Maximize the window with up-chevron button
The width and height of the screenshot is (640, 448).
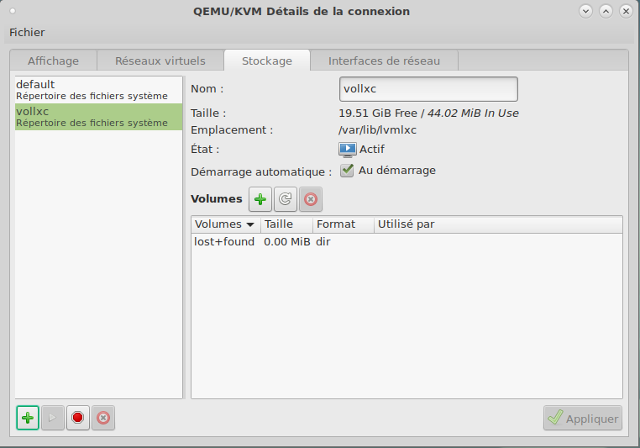pos(606,11)
